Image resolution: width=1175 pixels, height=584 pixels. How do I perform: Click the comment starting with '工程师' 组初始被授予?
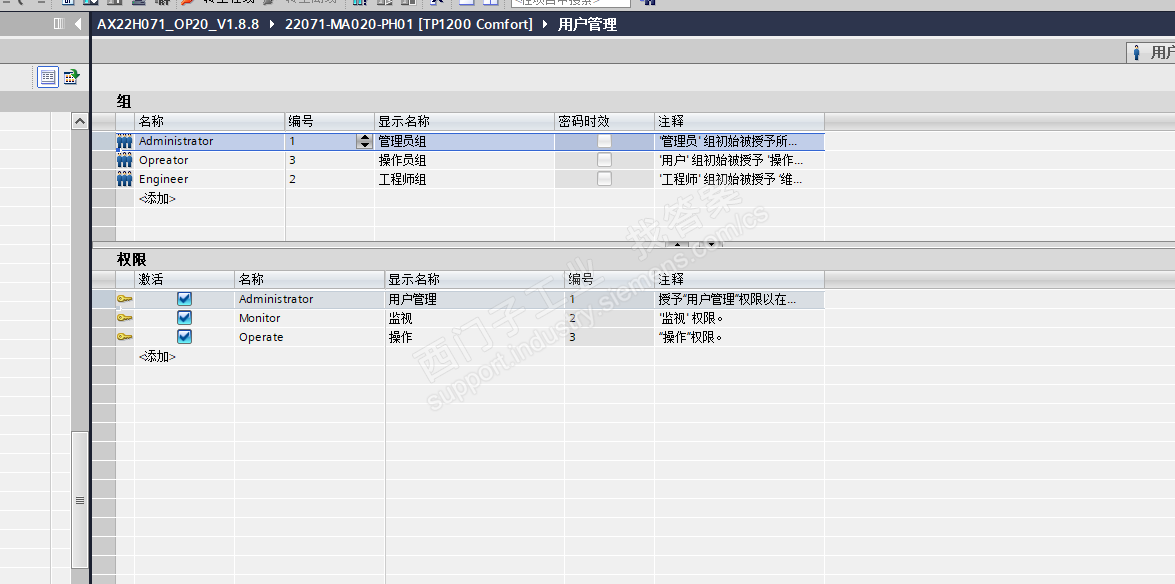(740, 179)
